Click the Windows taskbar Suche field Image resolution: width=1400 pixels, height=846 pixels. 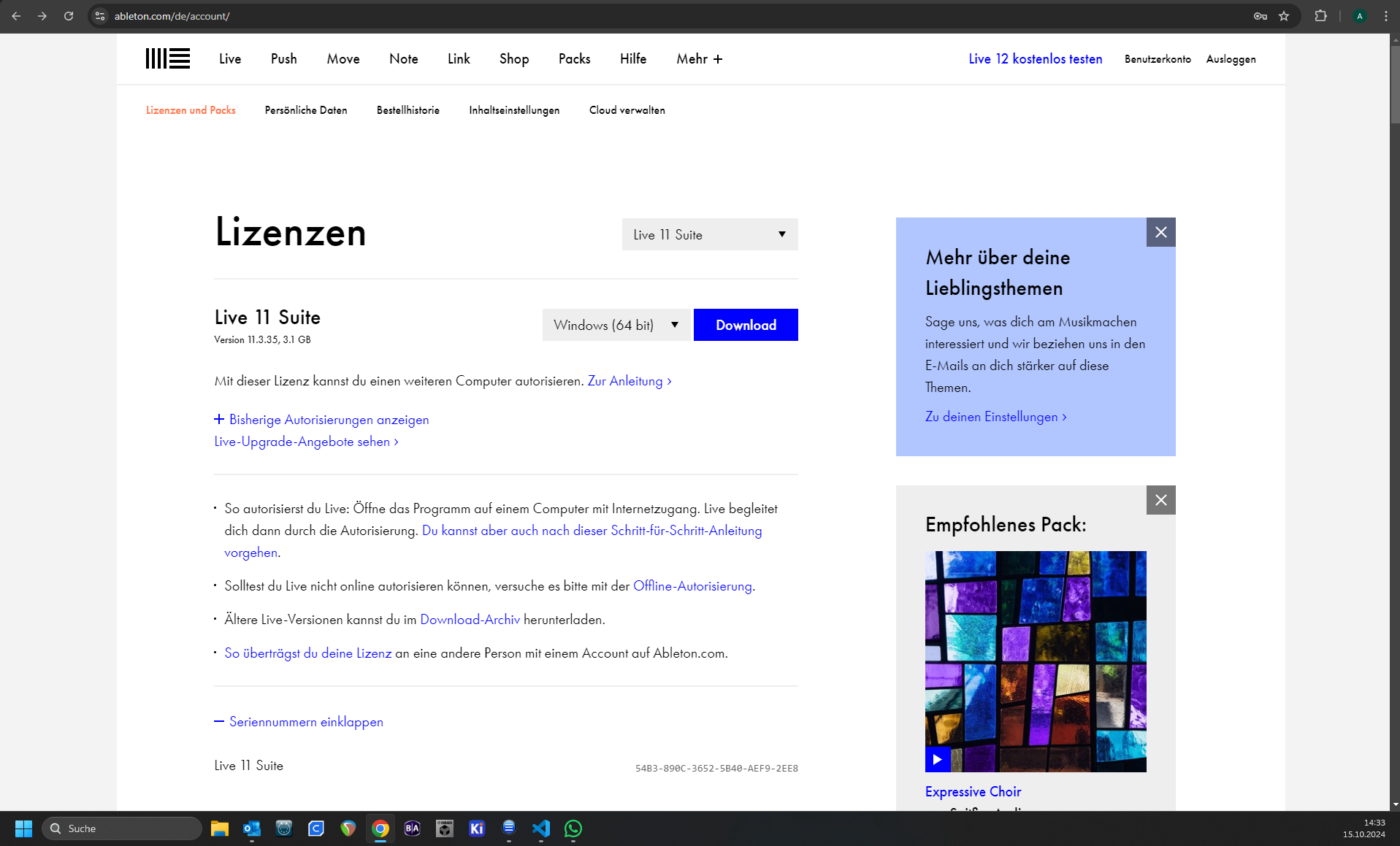(x=122, y=828)
